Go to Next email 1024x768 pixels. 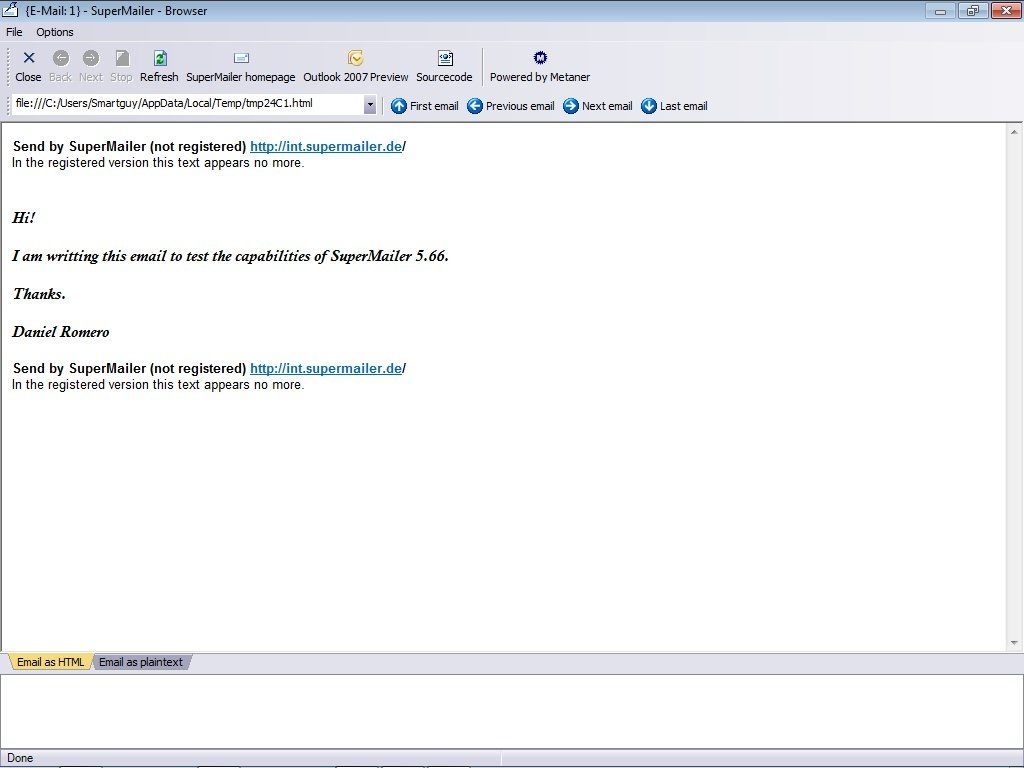598,106
